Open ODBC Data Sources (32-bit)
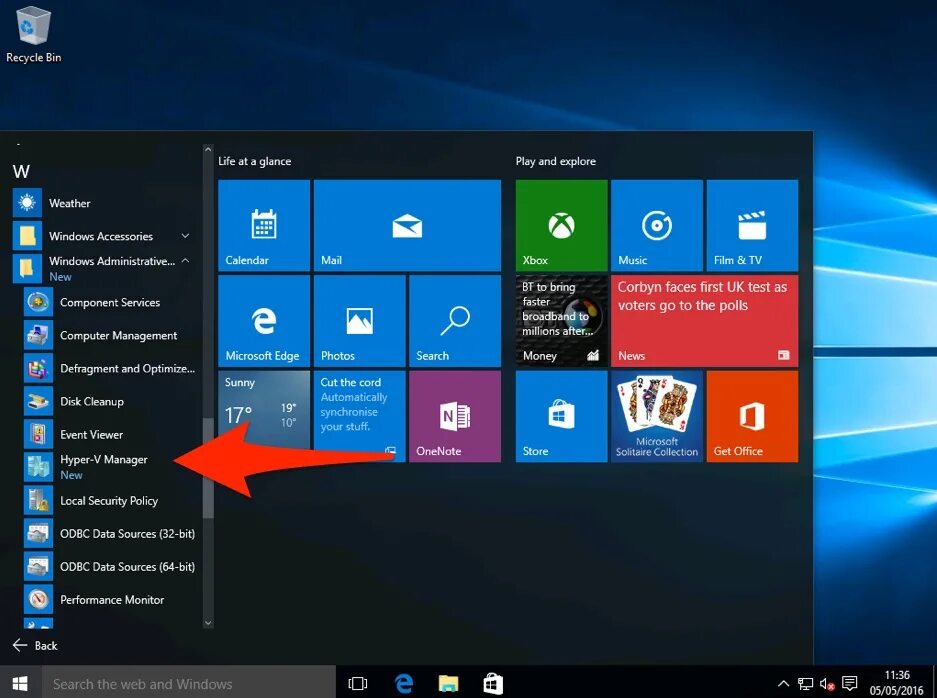Viewport: 937px width, 698px height. (111, 534)
